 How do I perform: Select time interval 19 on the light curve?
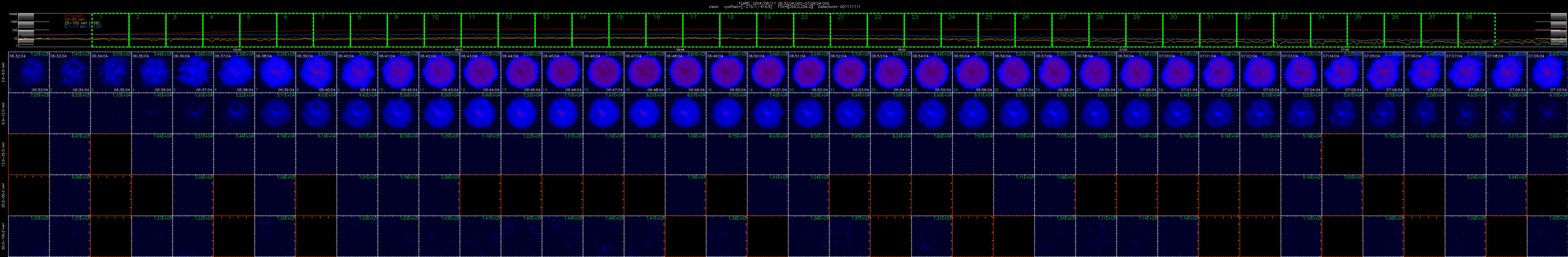(x=775, y=30)
